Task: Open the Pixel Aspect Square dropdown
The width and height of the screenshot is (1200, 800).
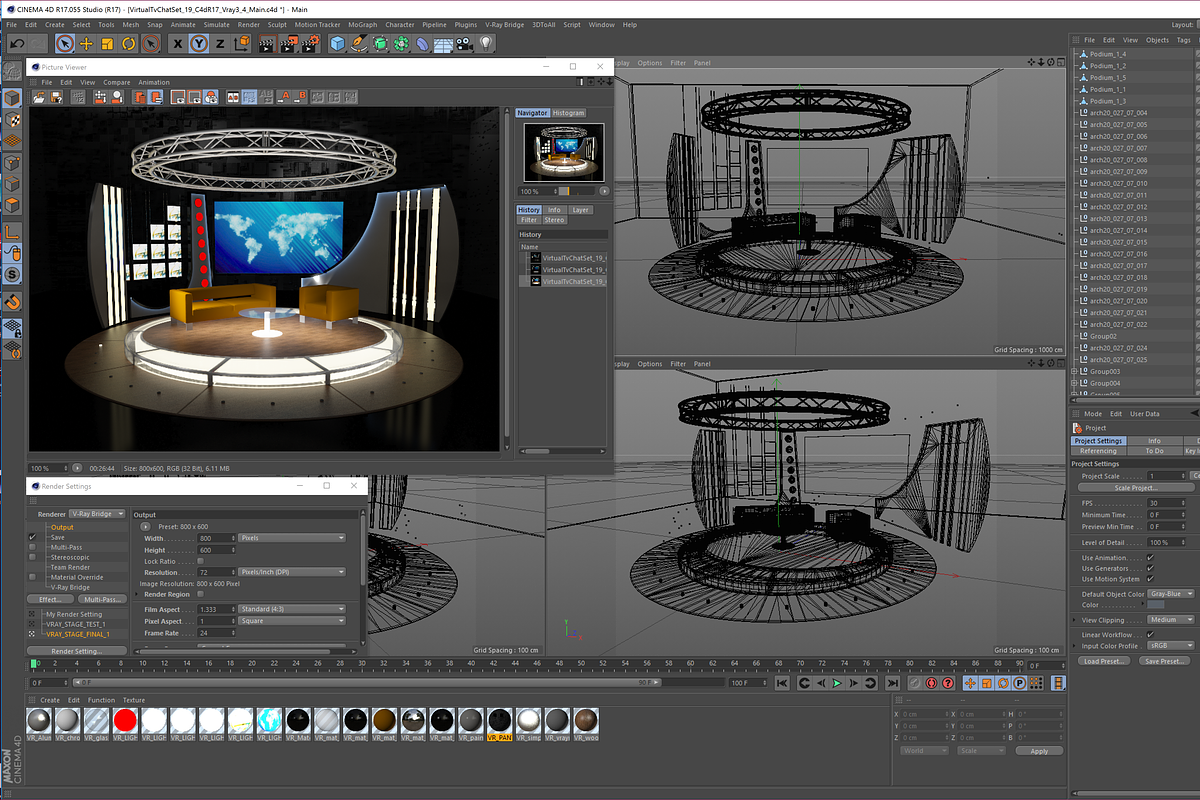Action: coord(292,620)
